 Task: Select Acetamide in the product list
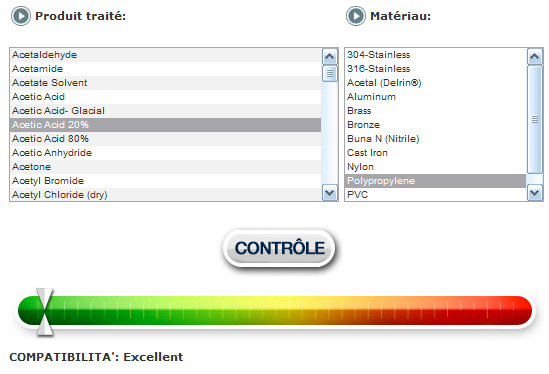pos(166,69)
